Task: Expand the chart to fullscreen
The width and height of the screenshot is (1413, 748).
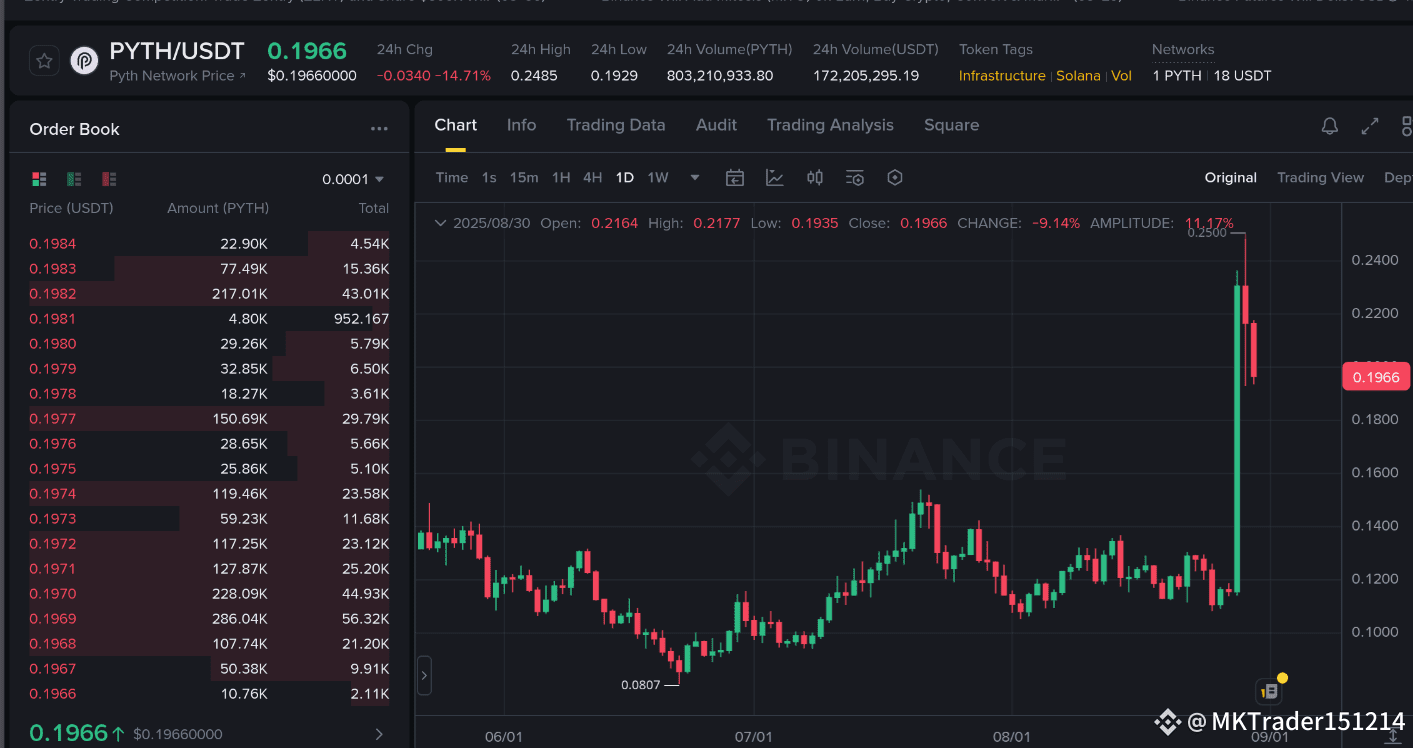Action: click(x=1370, y=126)
